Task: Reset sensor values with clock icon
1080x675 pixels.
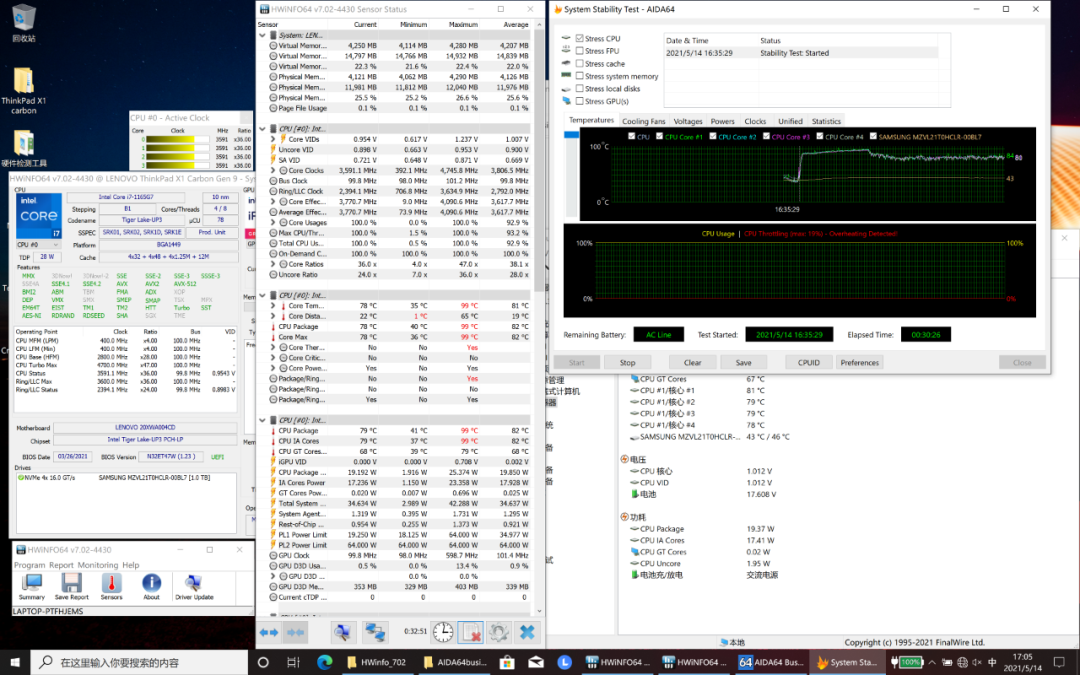Action: pyautogui.click(x=444, y=632)
